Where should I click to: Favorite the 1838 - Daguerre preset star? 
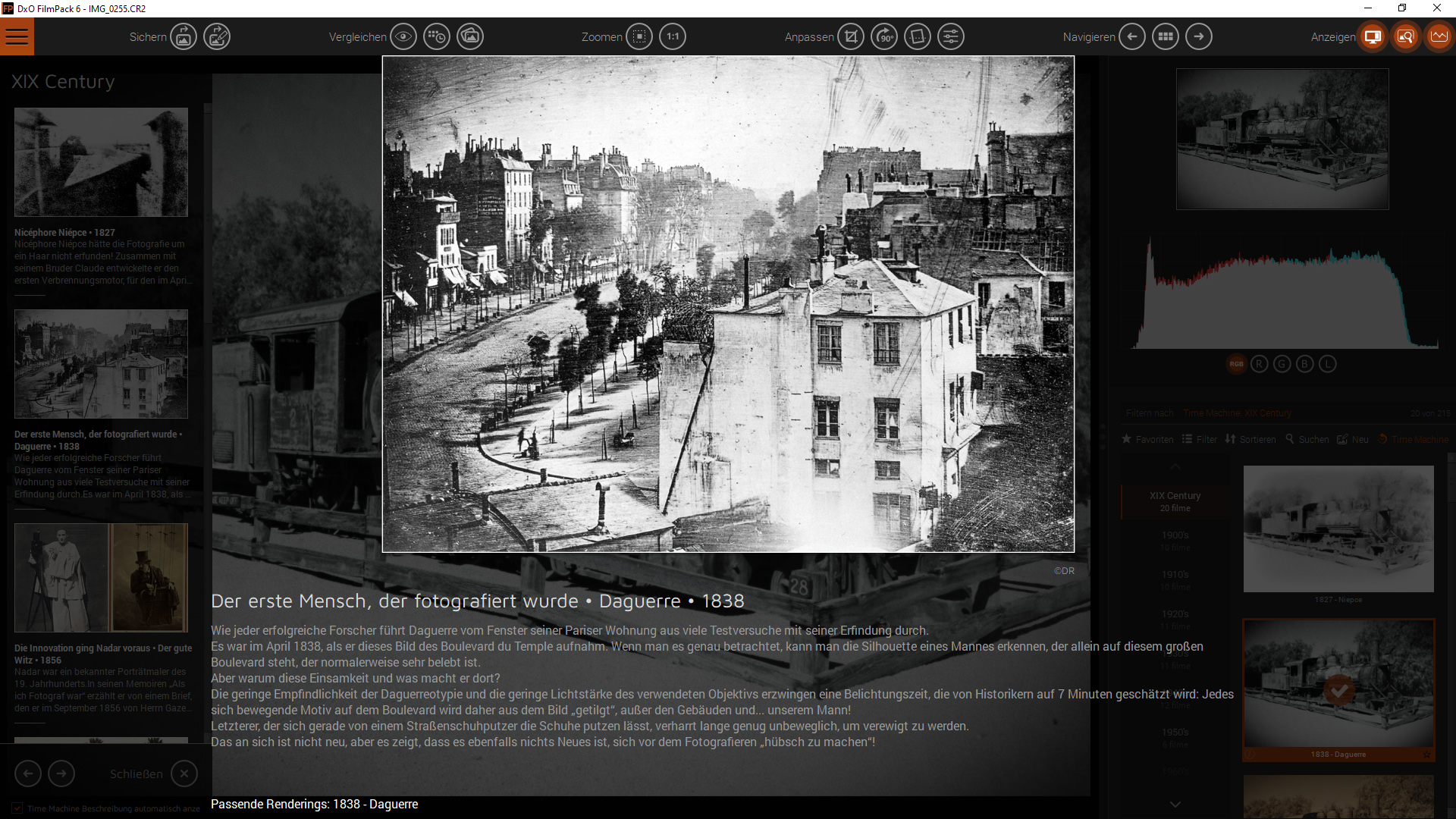pyautogui.click(x=1426, y=755)
